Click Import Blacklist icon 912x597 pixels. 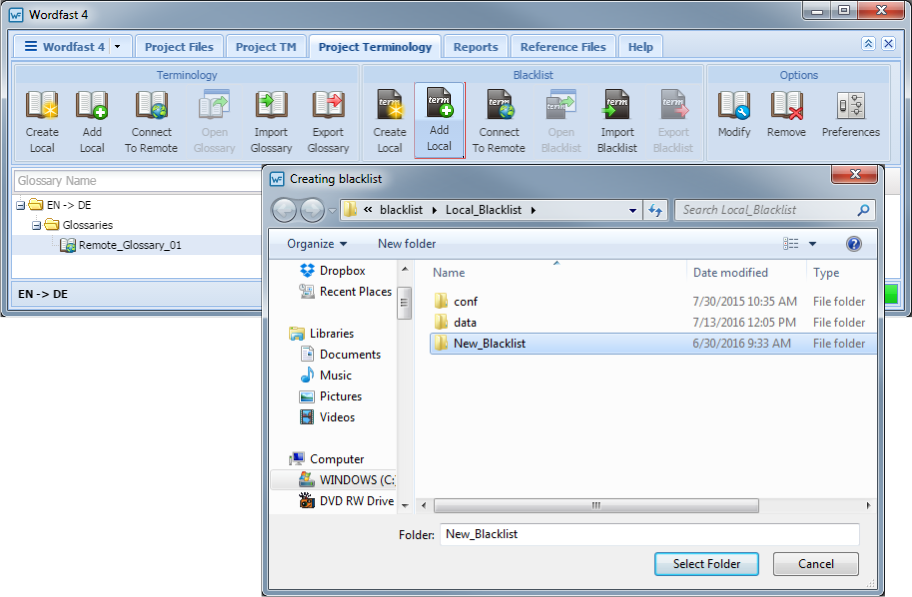click(617, 107)
